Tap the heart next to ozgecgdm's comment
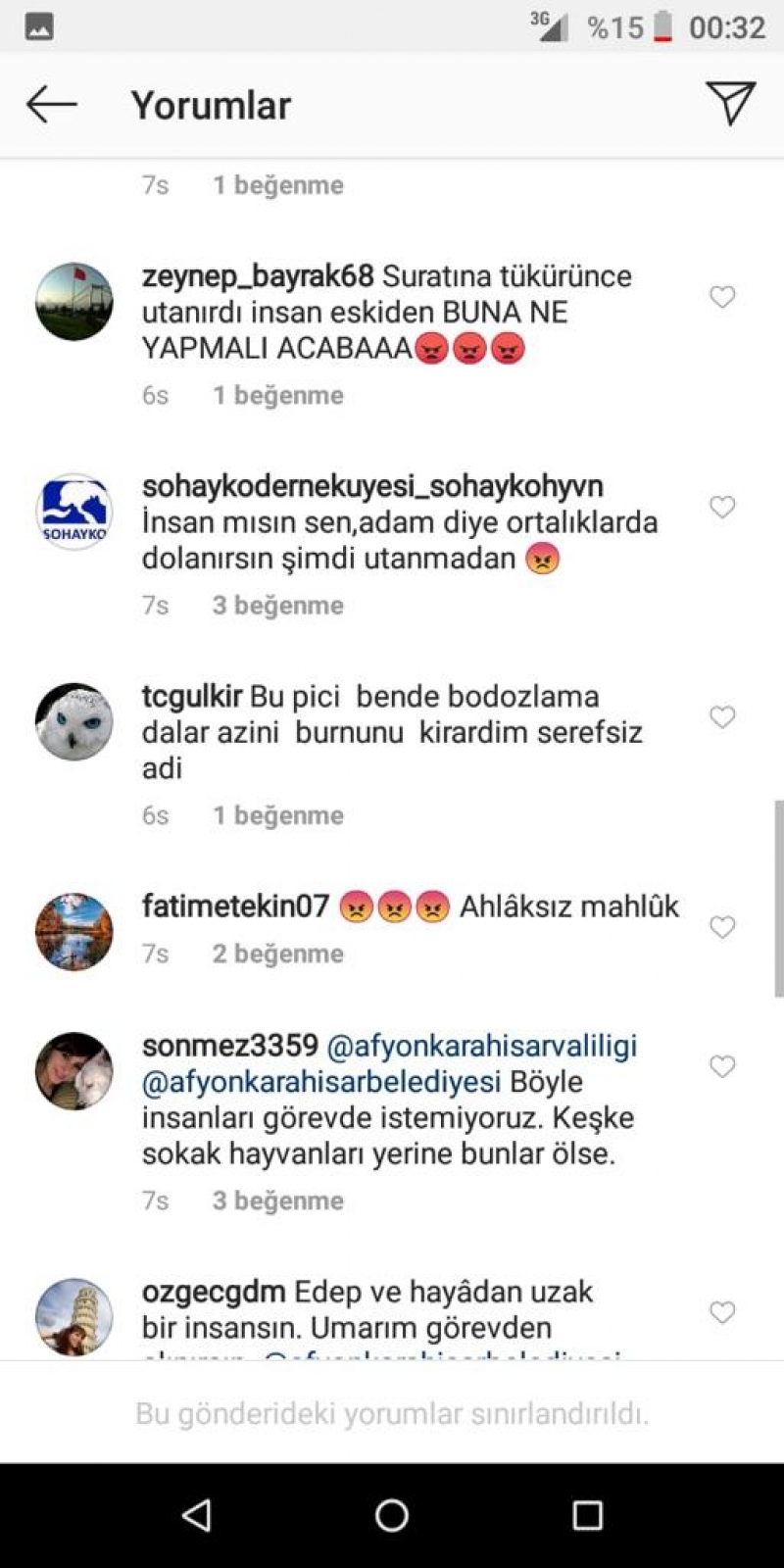This screenshot has height=1568, width=784. pyautogui.click(x=722, y=1312)
